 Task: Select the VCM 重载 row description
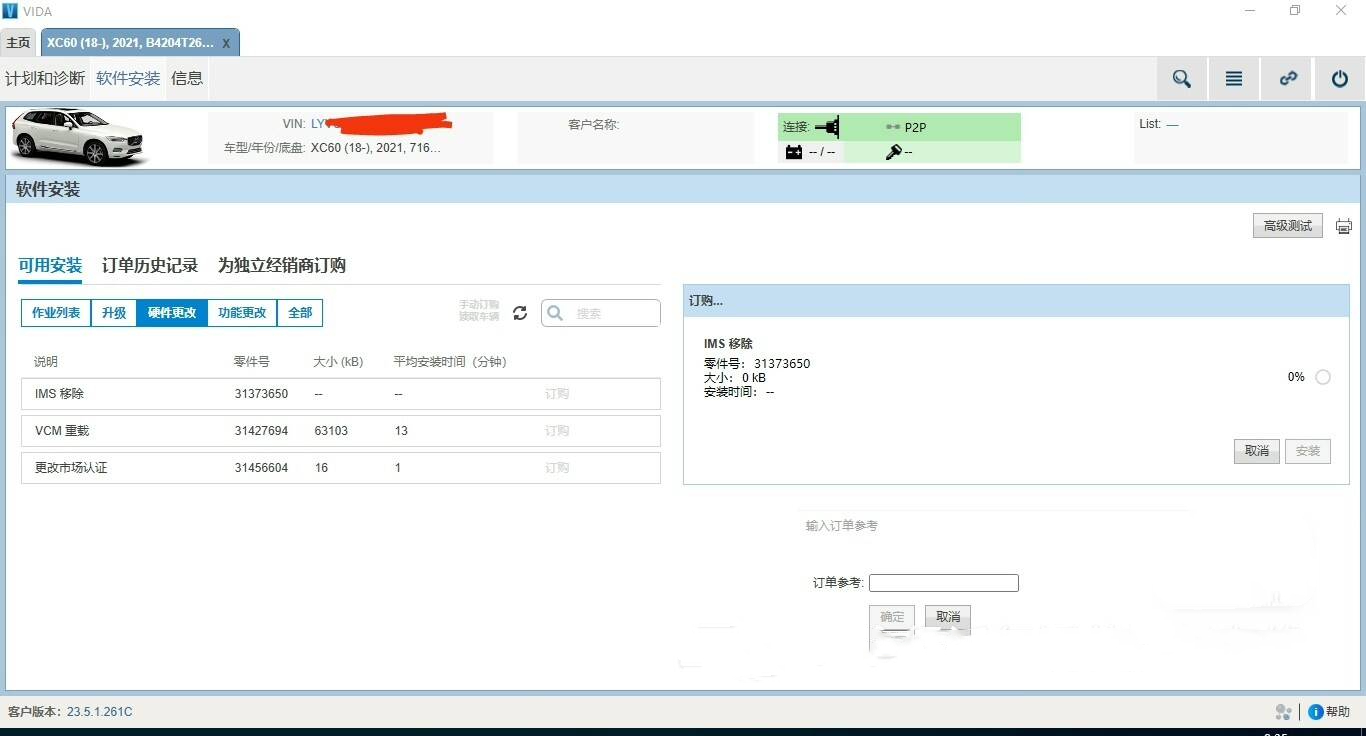[x=62, y=431]
